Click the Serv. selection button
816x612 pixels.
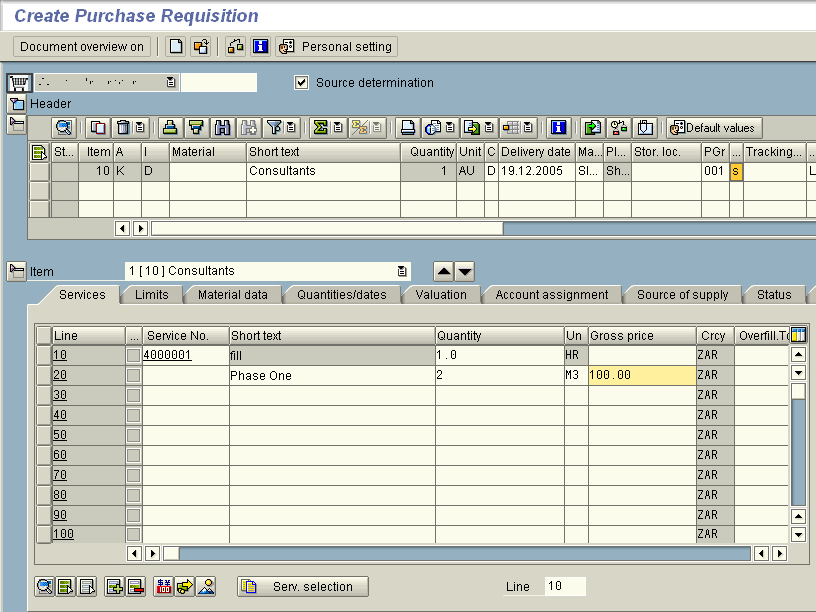[x=301, y=586]
